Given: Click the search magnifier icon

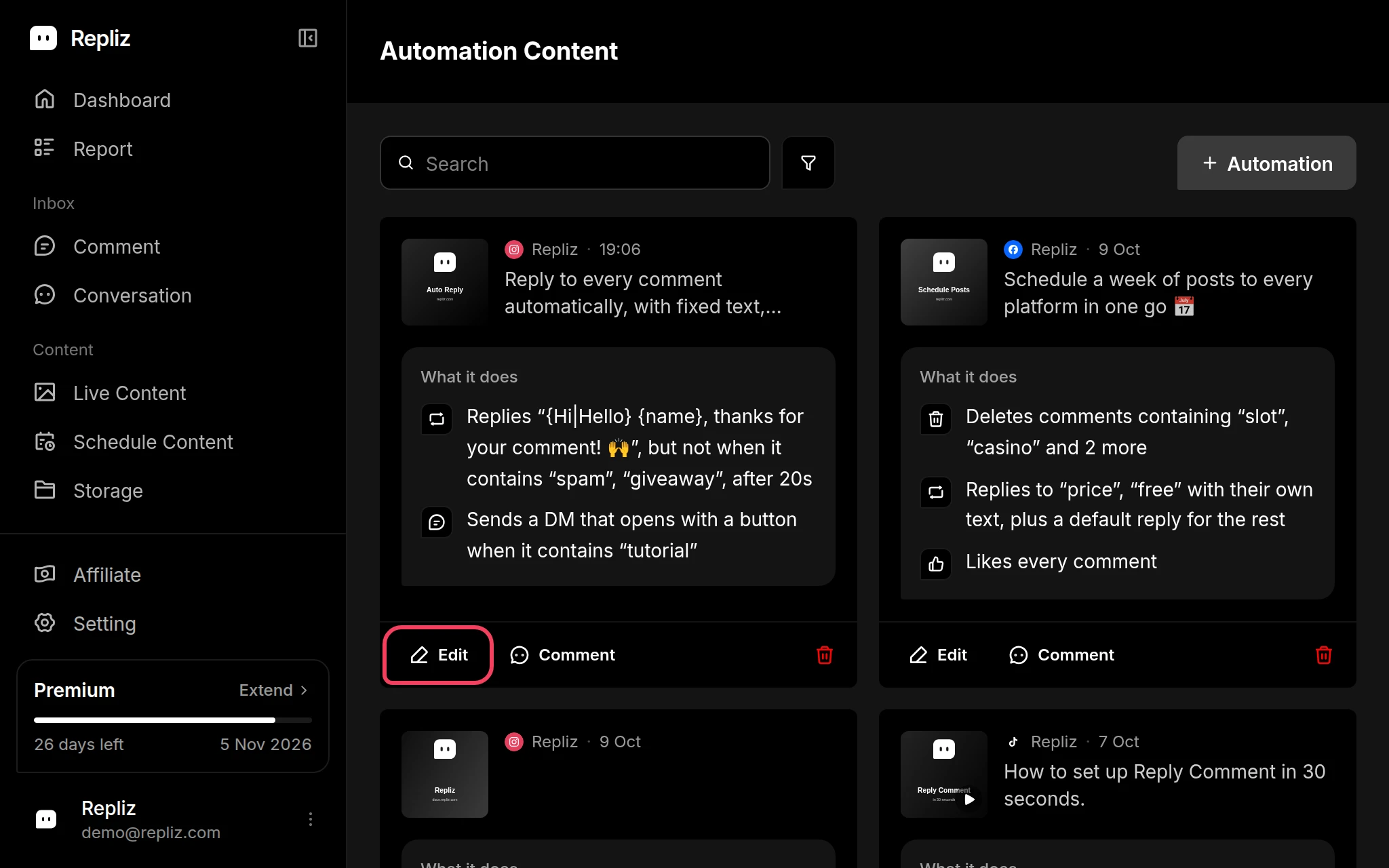Looking at the screenshot, I should 406,163.
